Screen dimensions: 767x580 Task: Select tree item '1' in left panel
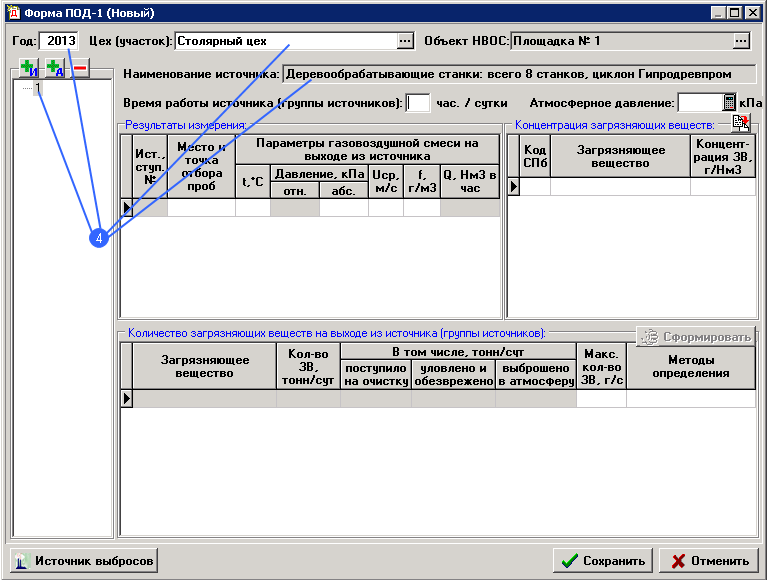coord(38,88)
